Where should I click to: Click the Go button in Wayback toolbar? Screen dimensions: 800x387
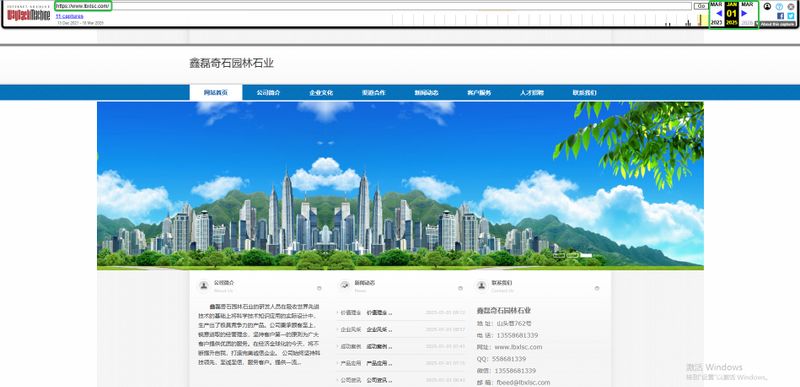(x=701, y=6)
